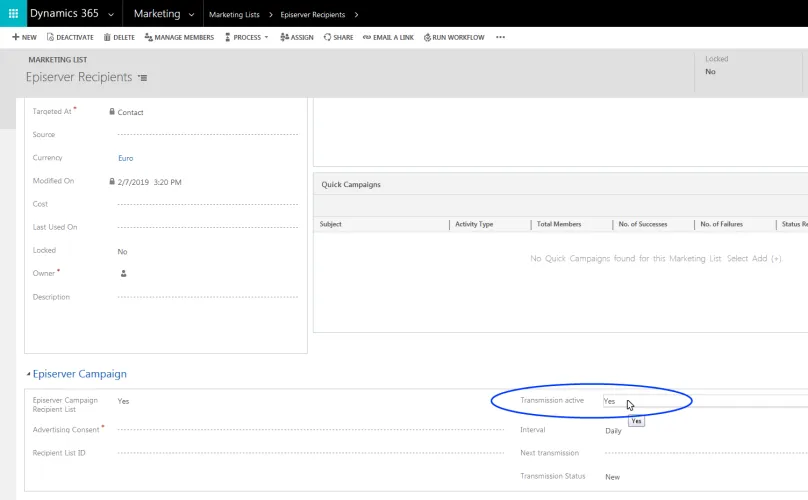Create a new record with New
808x500 pixels.
(x=24, y=37)
